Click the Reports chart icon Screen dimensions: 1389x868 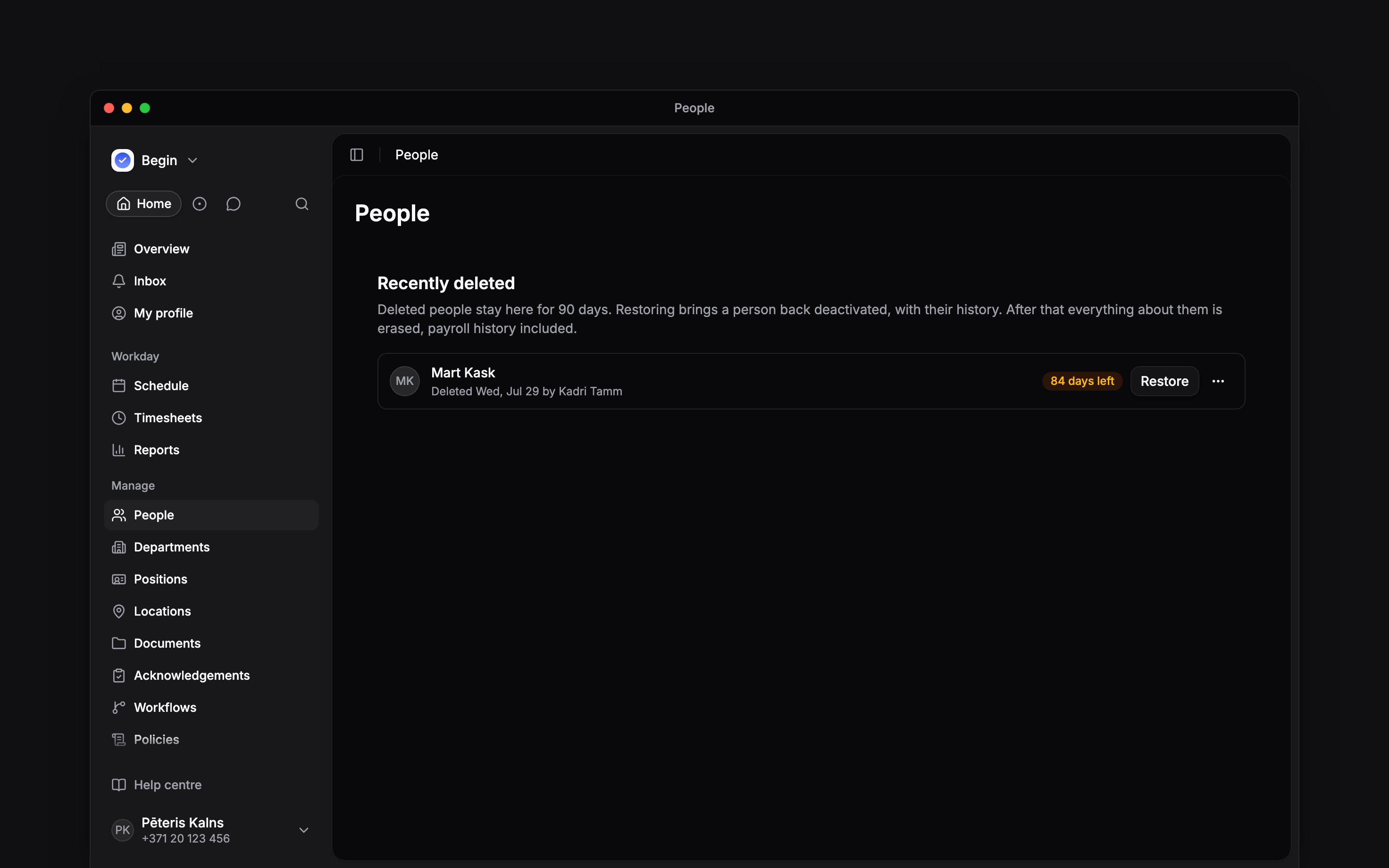pos(119,450)
